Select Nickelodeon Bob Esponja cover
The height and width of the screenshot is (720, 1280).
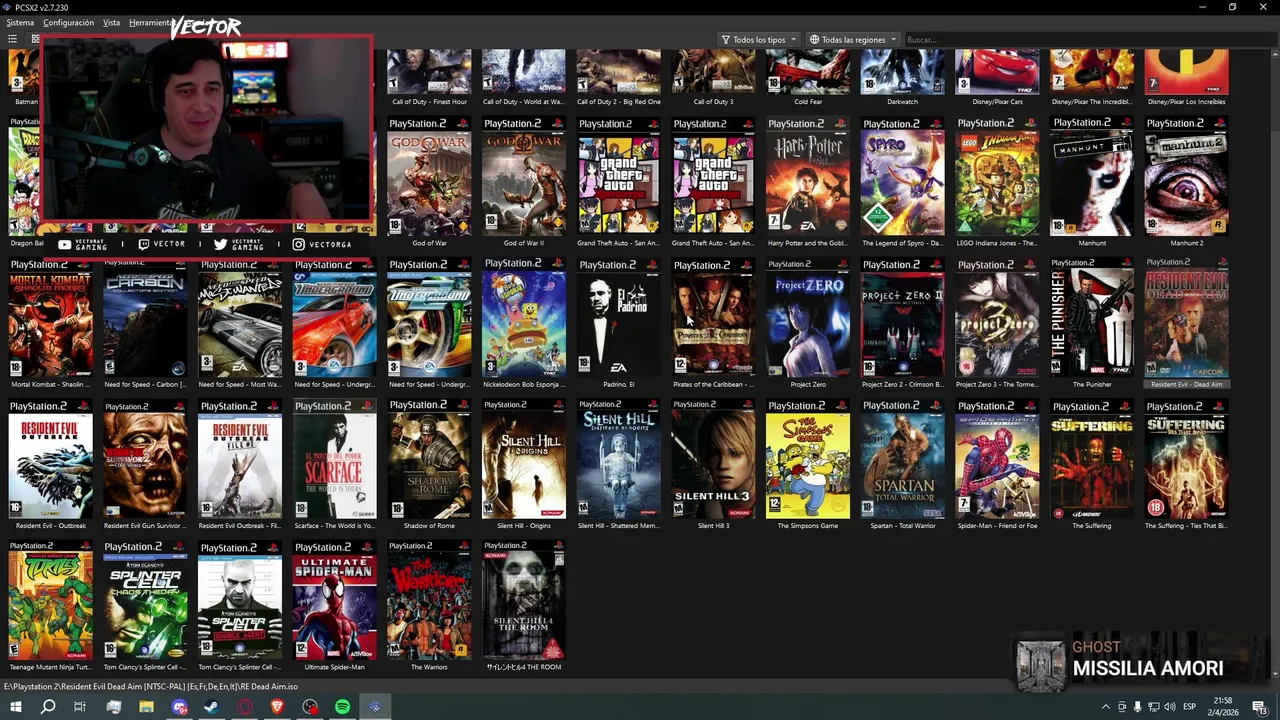tap(524, 318)
